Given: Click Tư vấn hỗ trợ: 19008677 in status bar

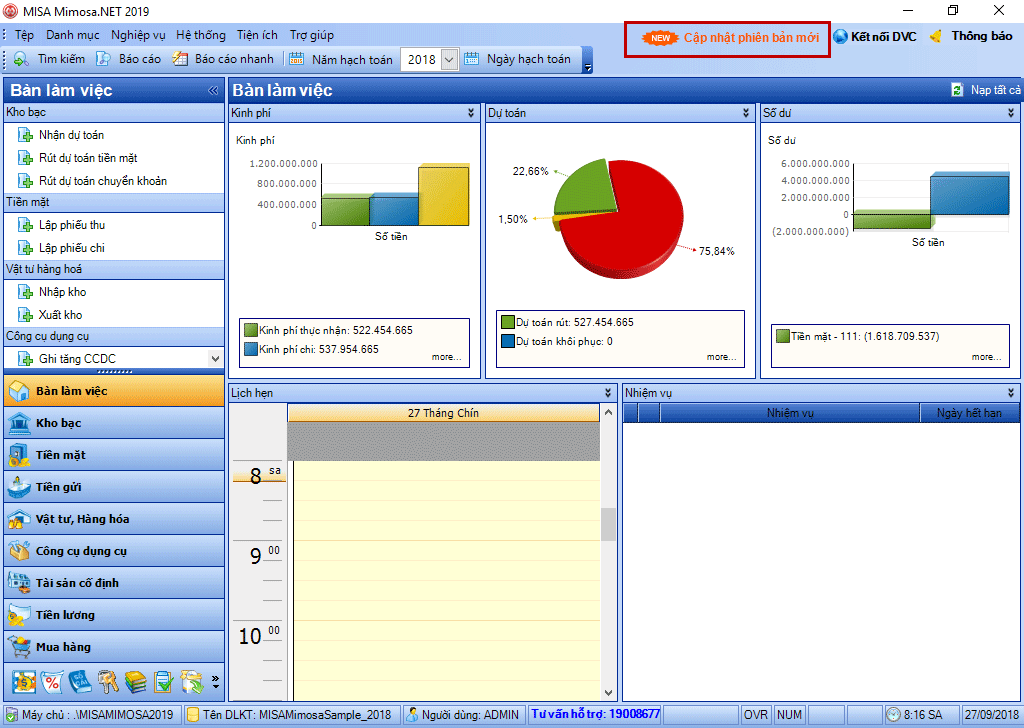Looking at the screenshot, I should point(596,714).
